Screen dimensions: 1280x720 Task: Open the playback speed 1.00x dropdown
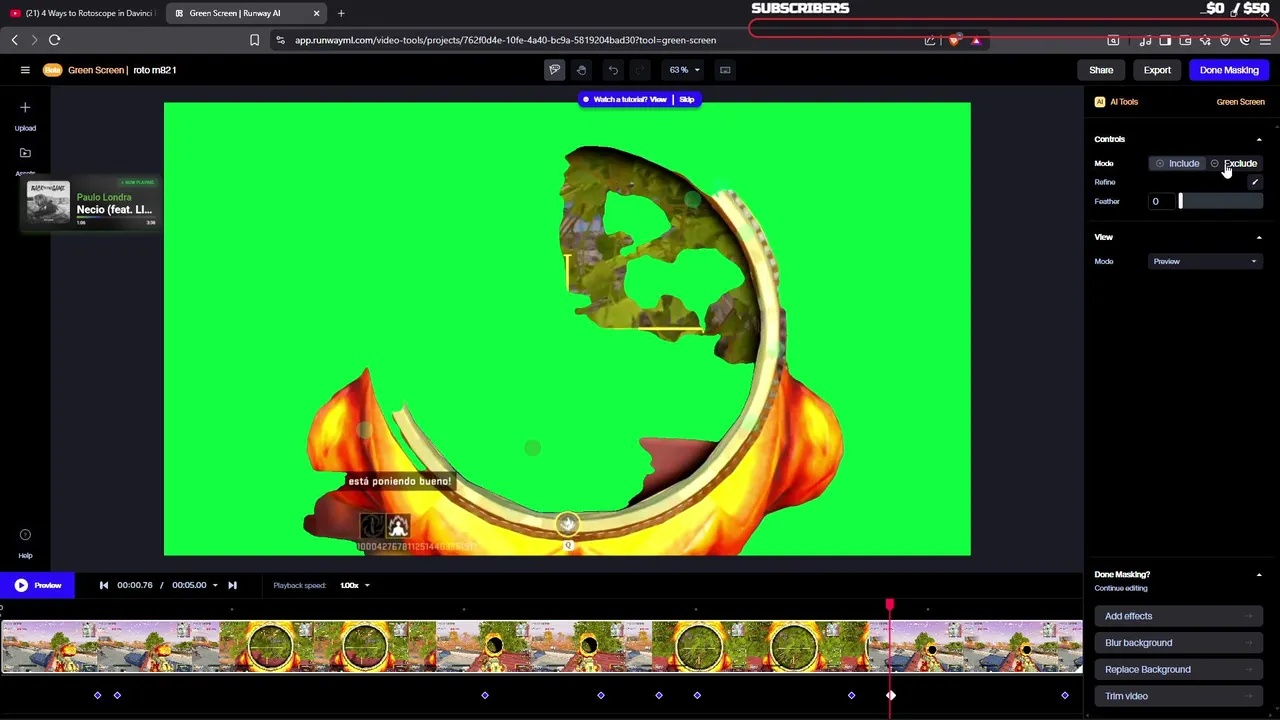pos(355,585)
